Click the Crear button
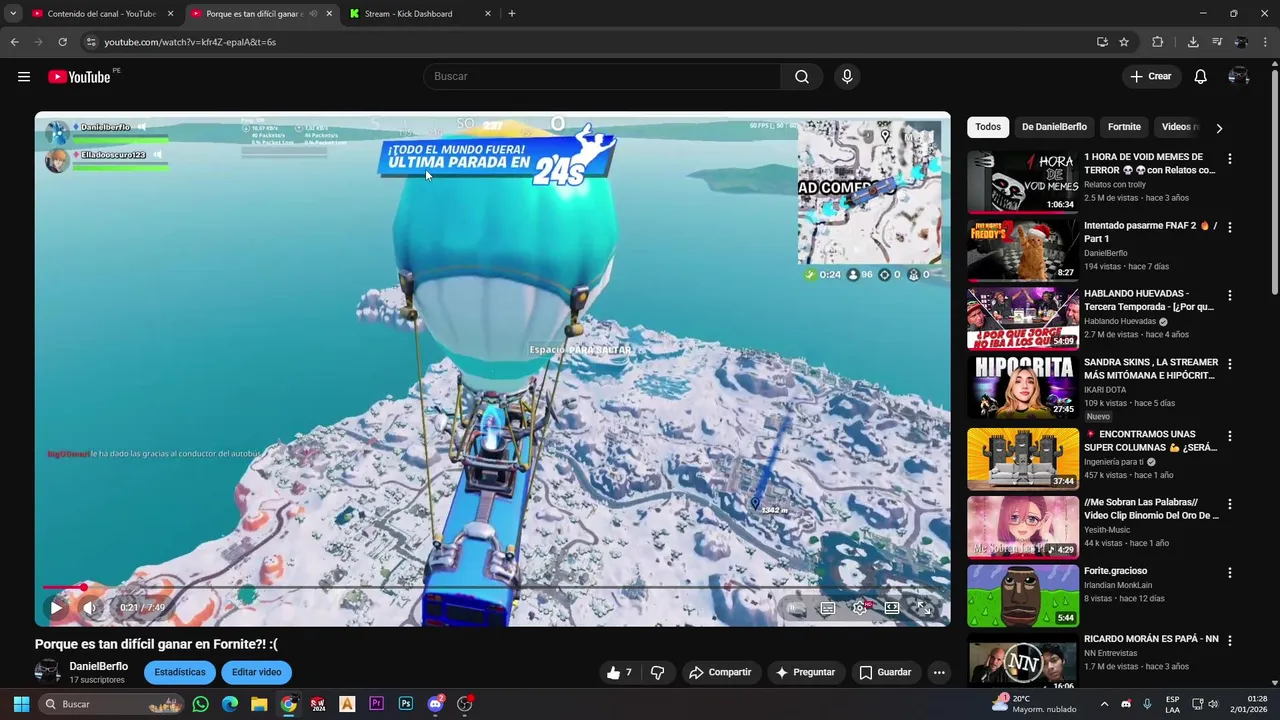The height and width of the screenshot is (720, 1280). click(x=1151, y=77)
